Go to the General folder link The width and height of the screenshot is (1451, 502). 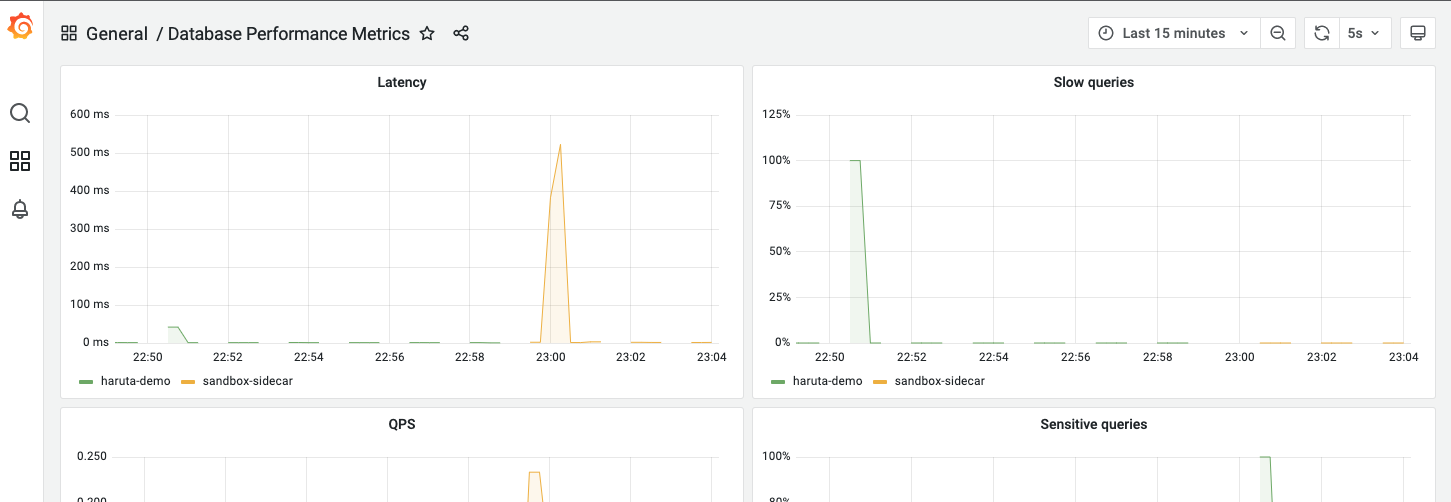tap(117, 33)
